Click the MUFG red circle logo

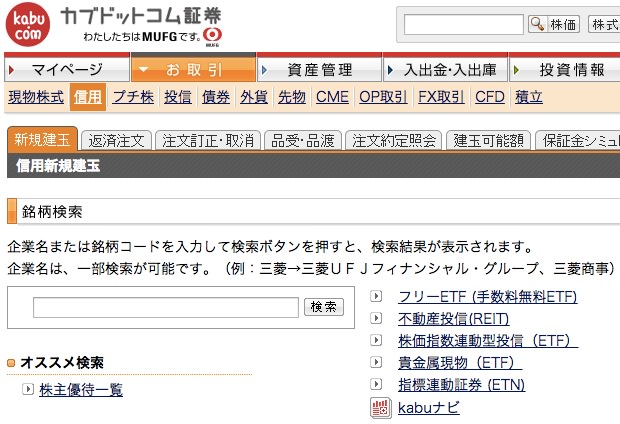pyautogui.click(x=212, y=36)
